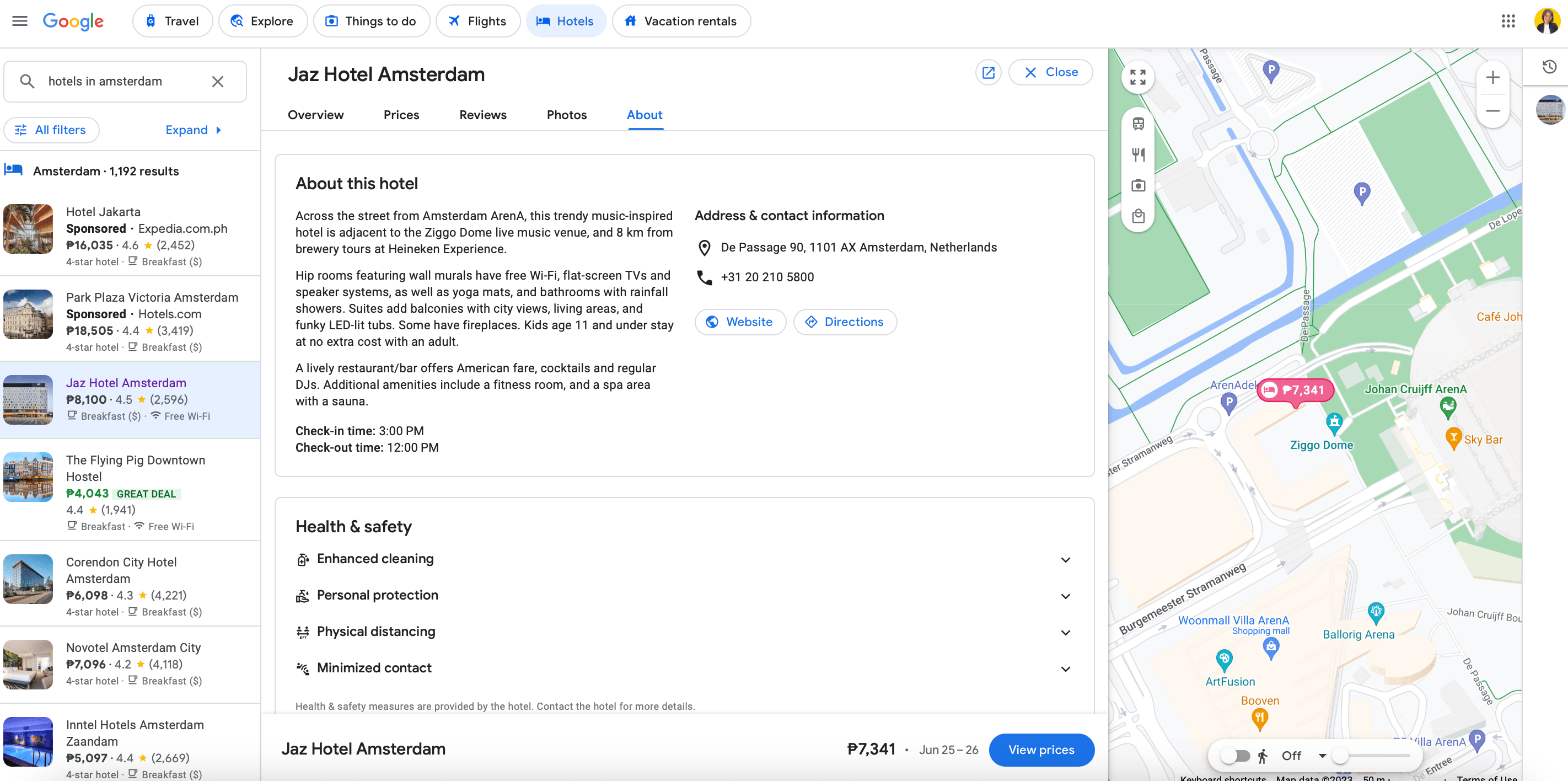This screenshot has width=1568, height=781.
Task: Open the hamburger main menu
Action: pyautogui.click(x=19, y=22)
